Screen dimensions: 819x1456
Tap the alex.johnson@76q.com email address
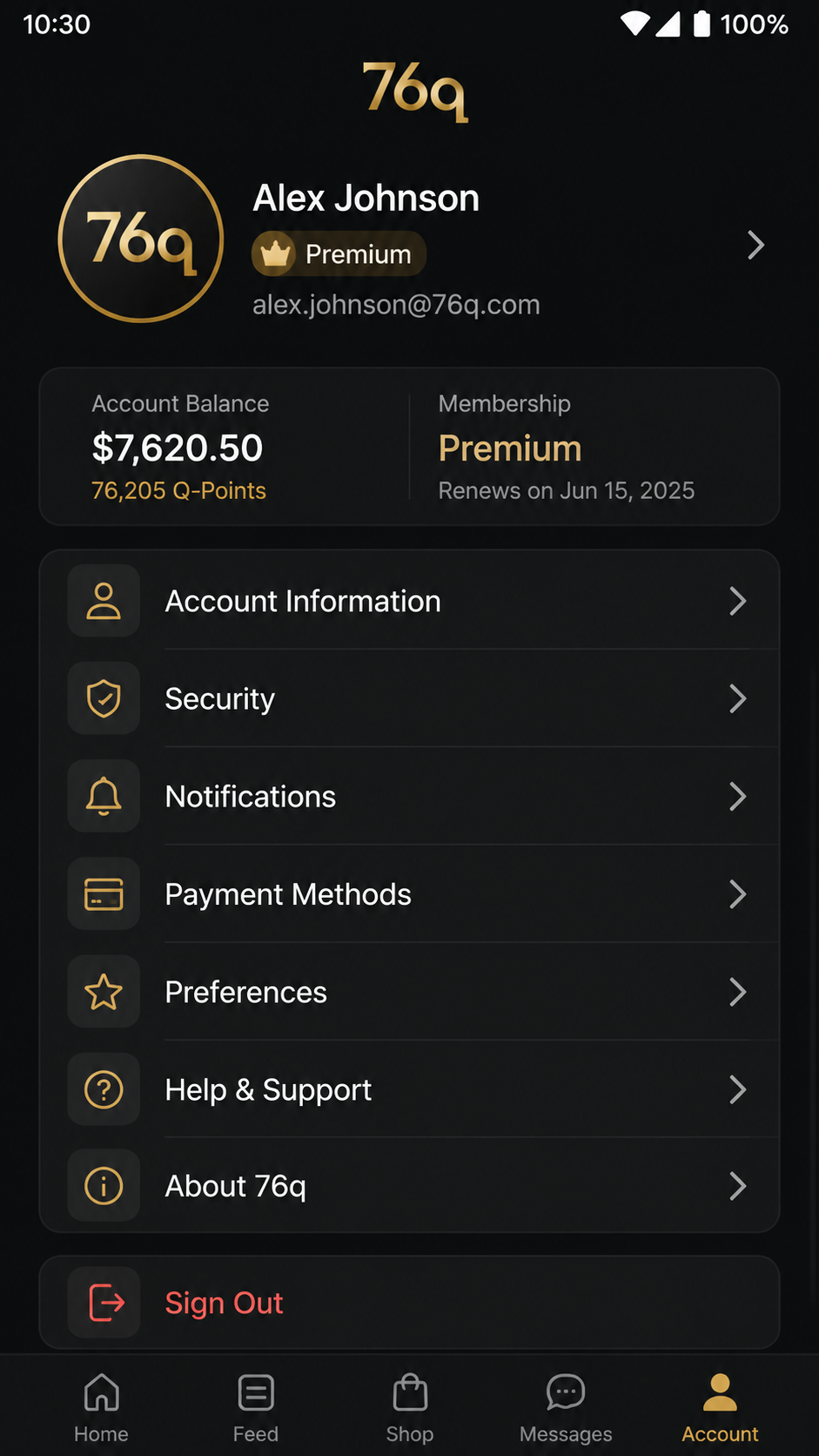click(396, 305)
